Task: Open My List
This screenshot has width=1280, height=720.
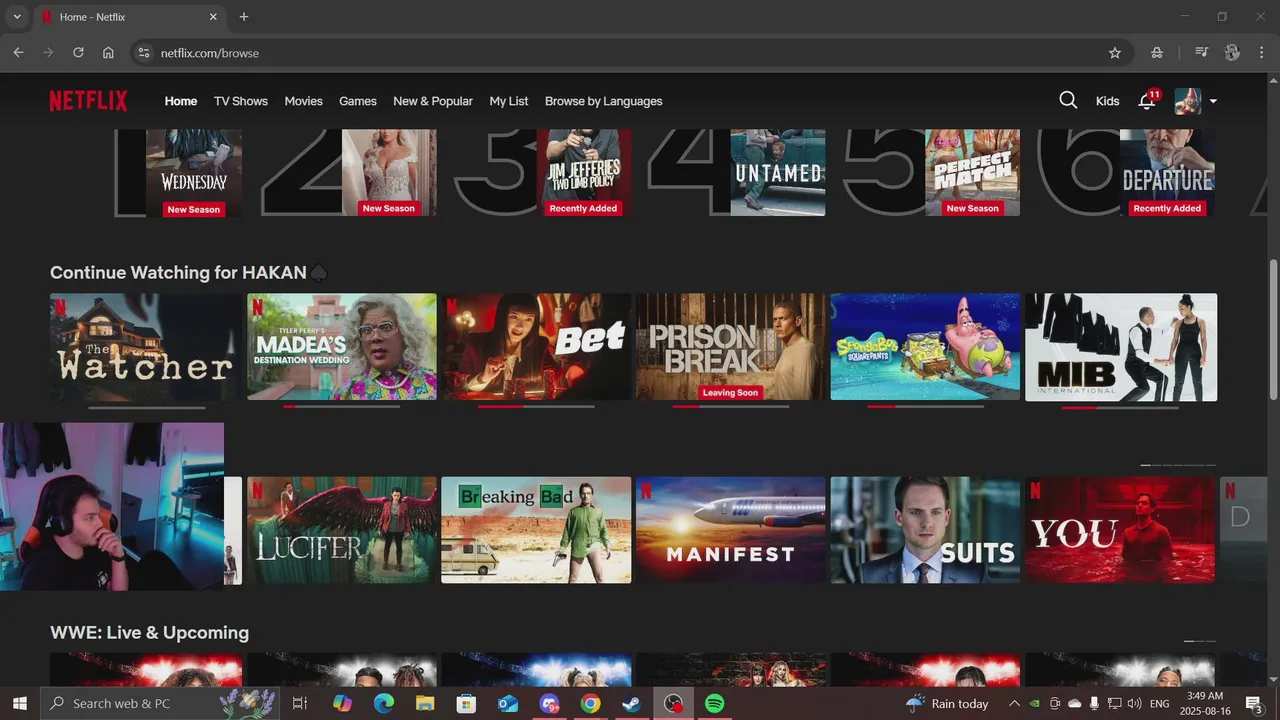Action: coord(509,101)
